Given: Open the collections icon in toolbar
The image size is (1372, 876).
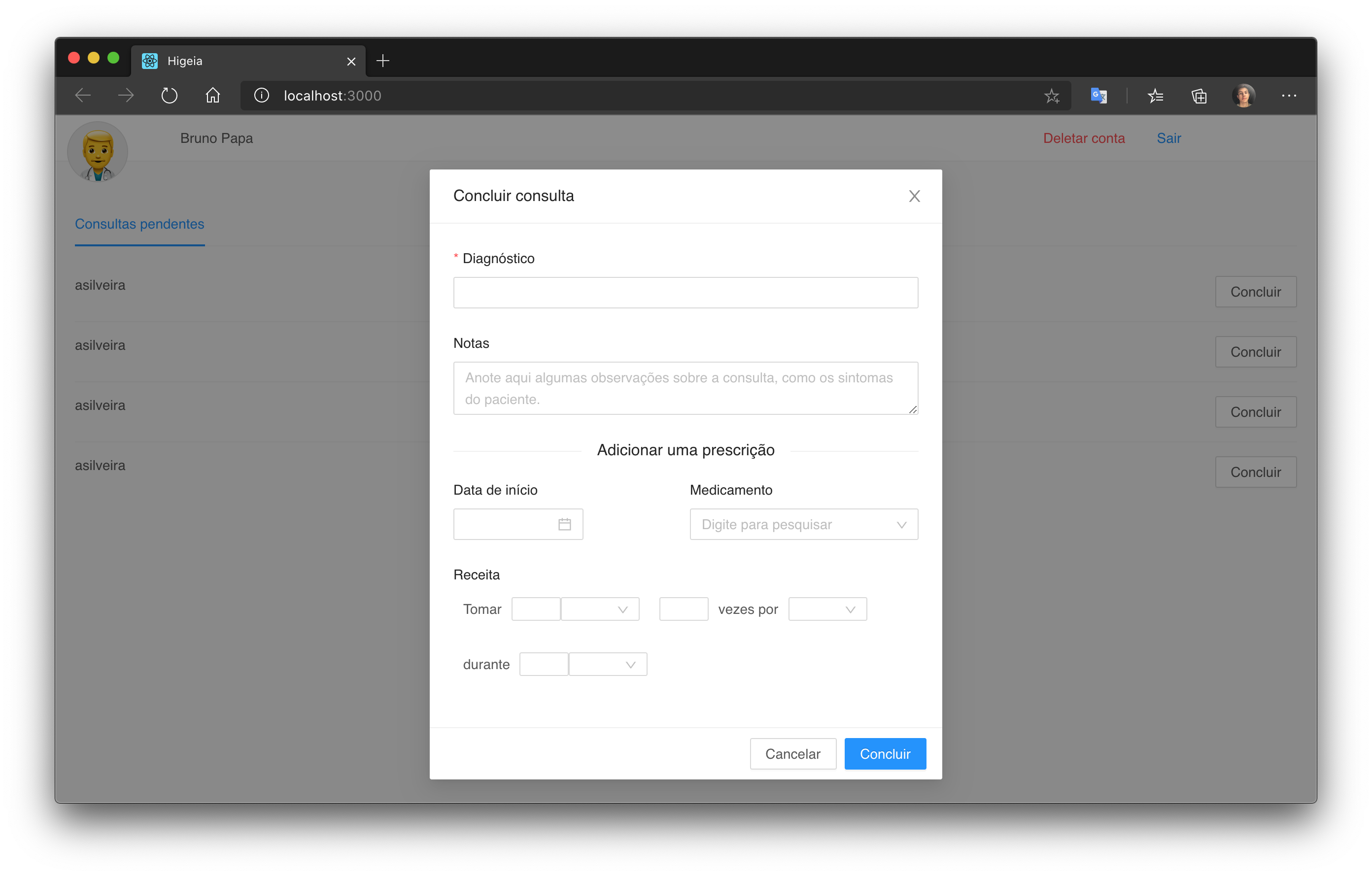Looking at the screenshot, I should click(1199, 96).
